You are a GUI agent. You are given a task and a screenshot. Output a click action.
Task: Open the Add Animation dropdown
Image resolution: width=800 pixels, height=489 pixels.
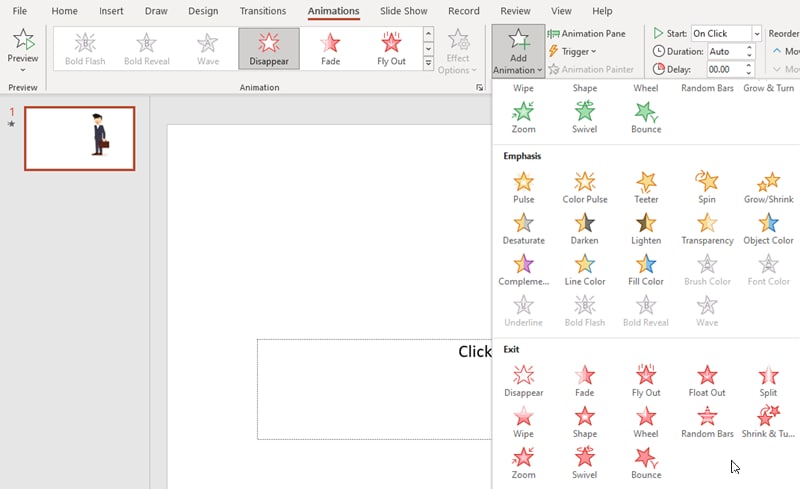click(x=518, y=52)
